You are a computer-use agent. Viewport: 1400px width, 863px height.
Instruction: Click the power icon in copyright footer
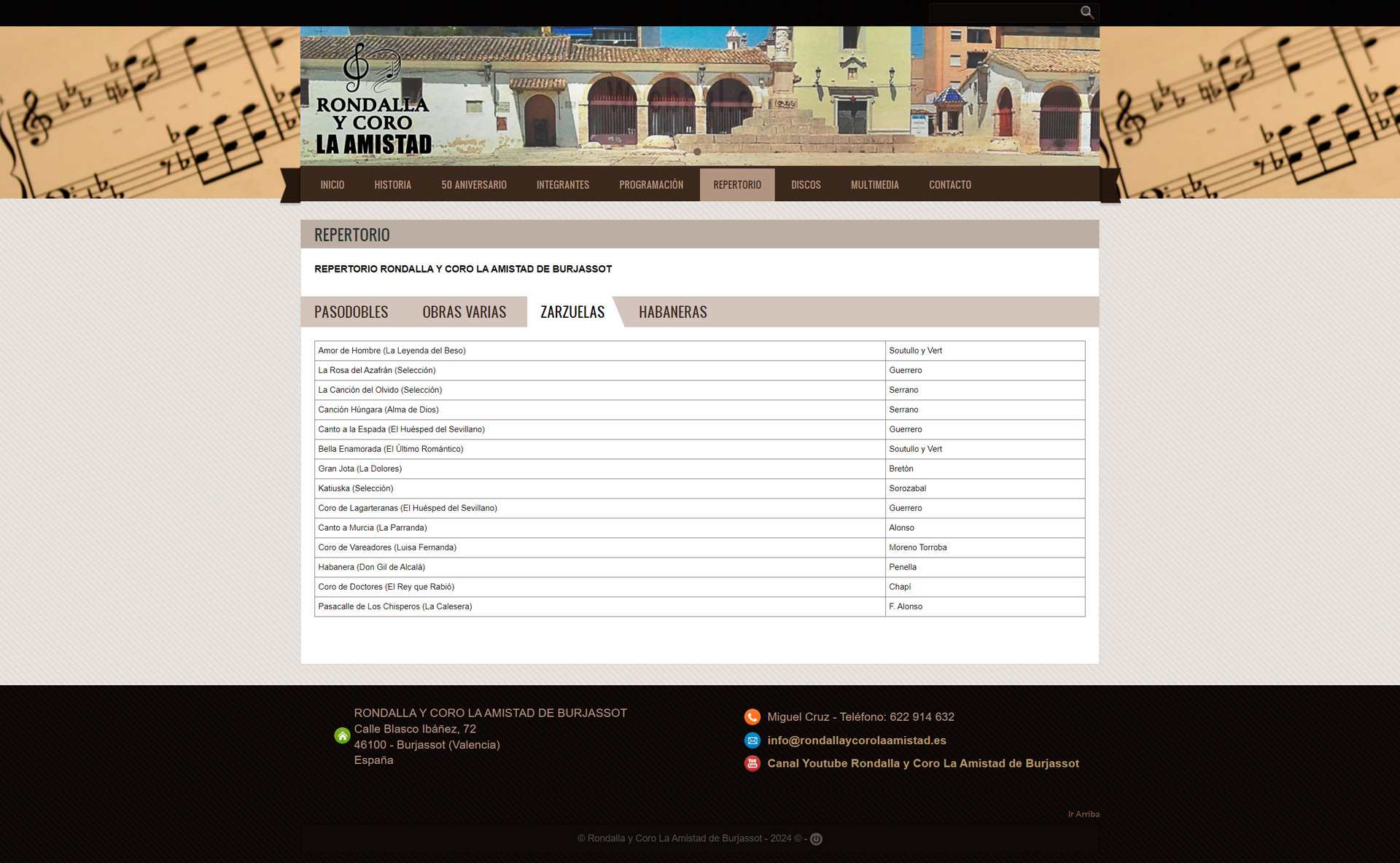coord(816,839)
